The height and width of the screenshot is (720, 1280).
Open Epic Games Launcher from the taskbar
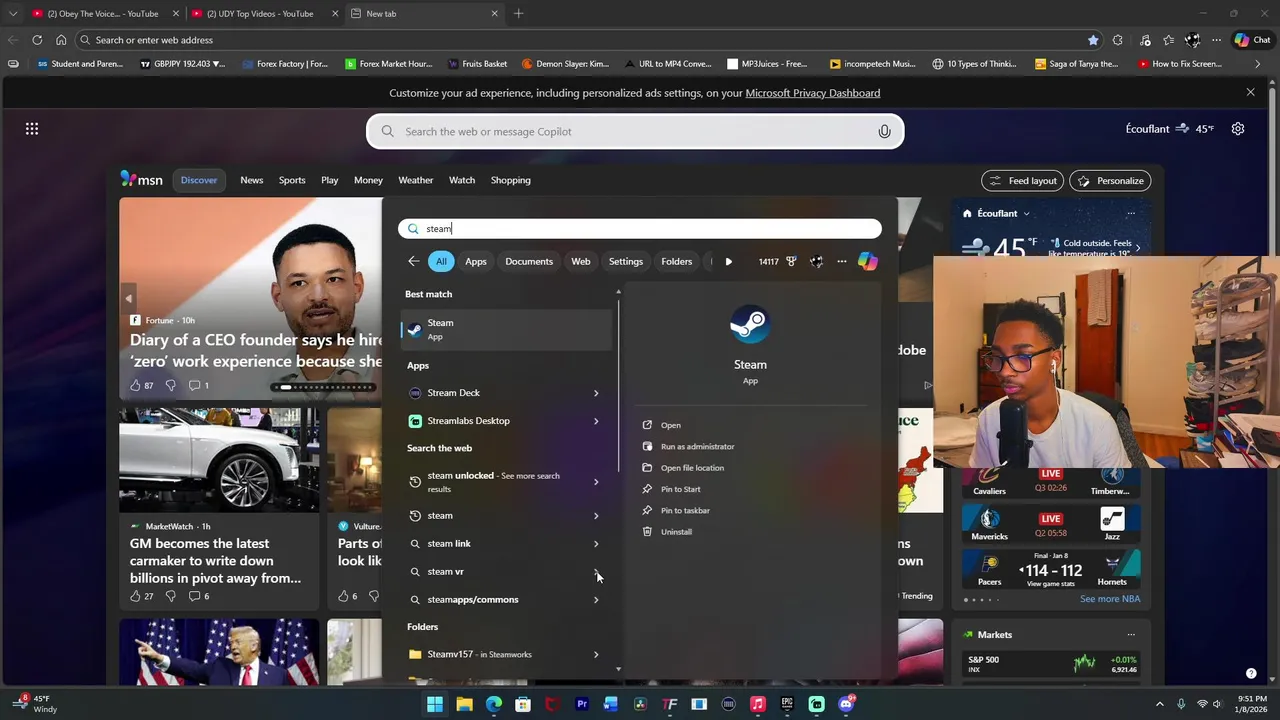click(x=787, y=704)
